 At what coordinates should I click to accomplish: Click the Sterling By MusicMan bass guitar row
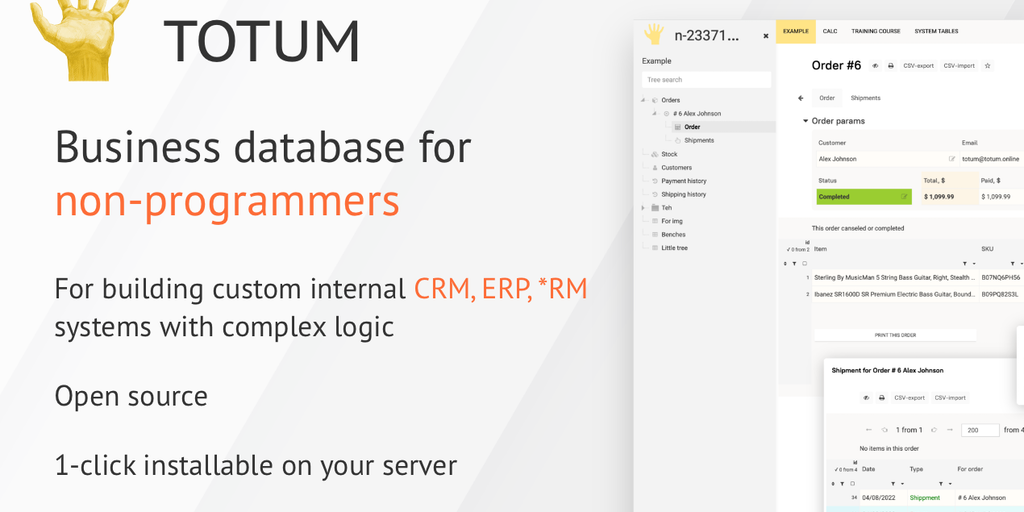(895, 278)
